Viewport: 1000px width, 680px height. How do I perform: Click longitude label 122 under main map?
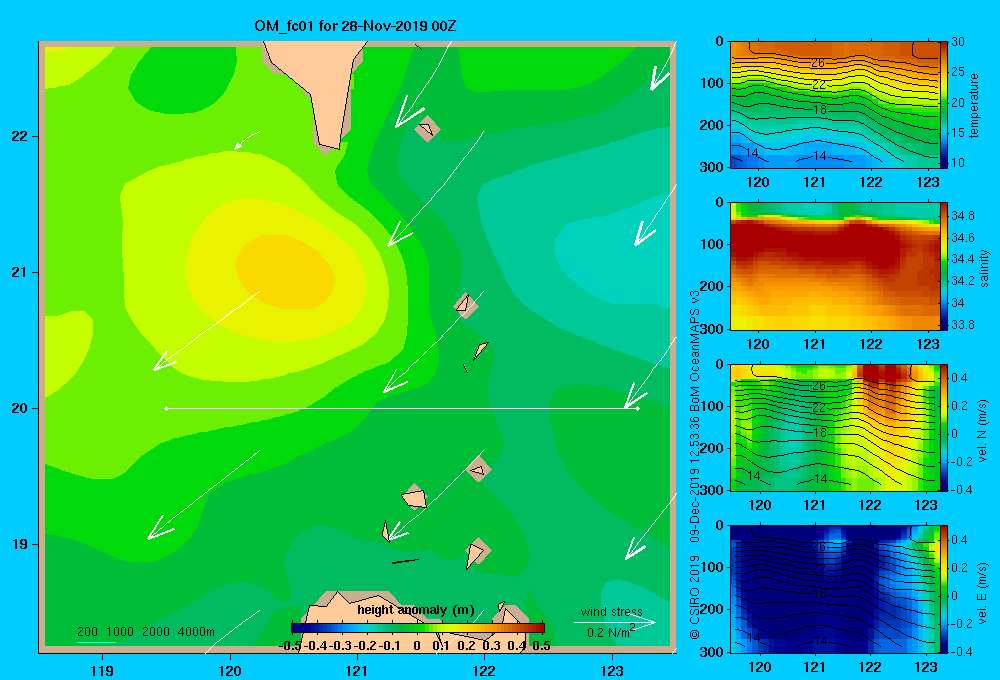click(x=484, y=670)
